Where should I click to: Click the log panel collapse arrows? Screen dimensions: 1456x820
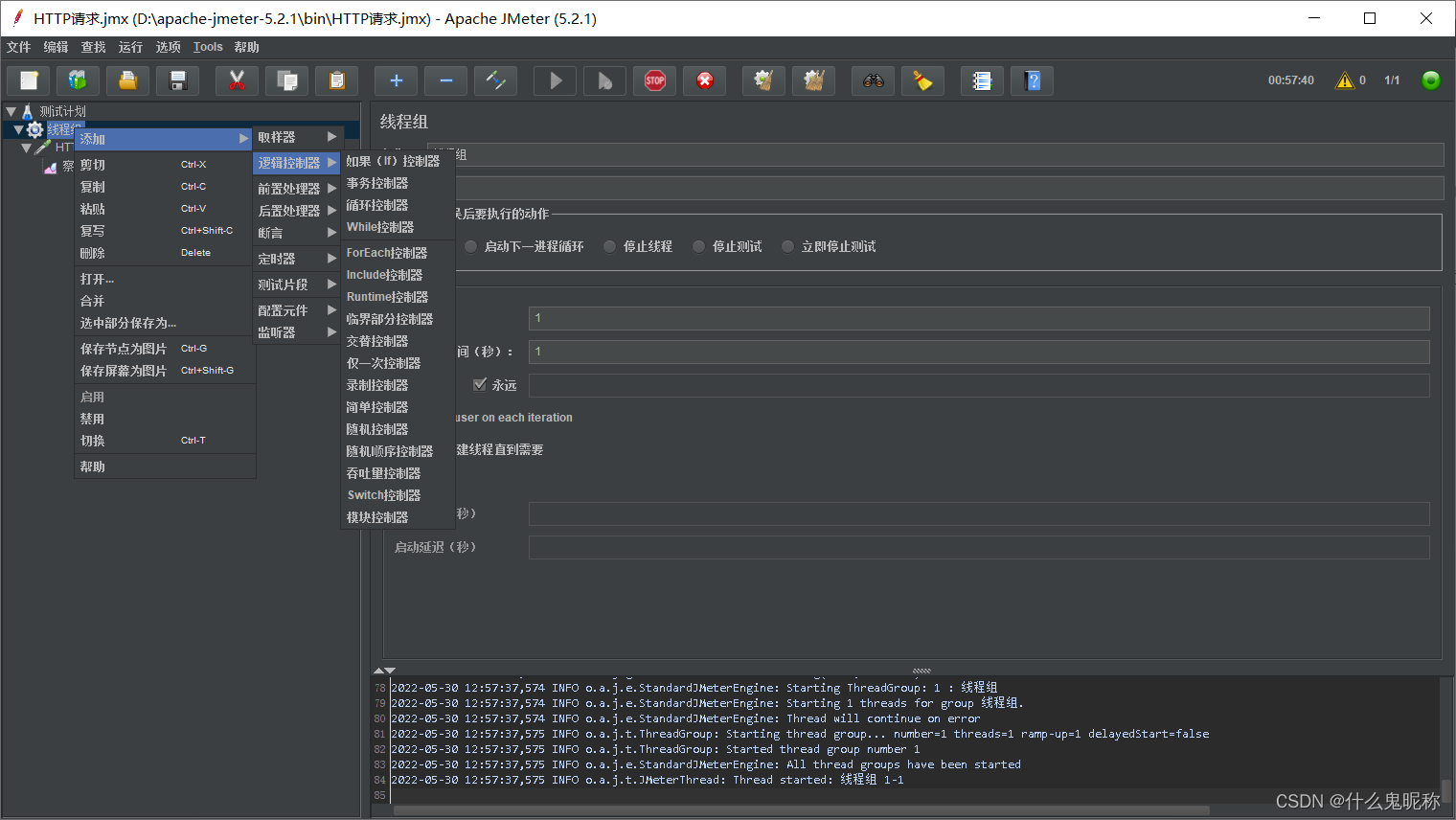point(384,671)
